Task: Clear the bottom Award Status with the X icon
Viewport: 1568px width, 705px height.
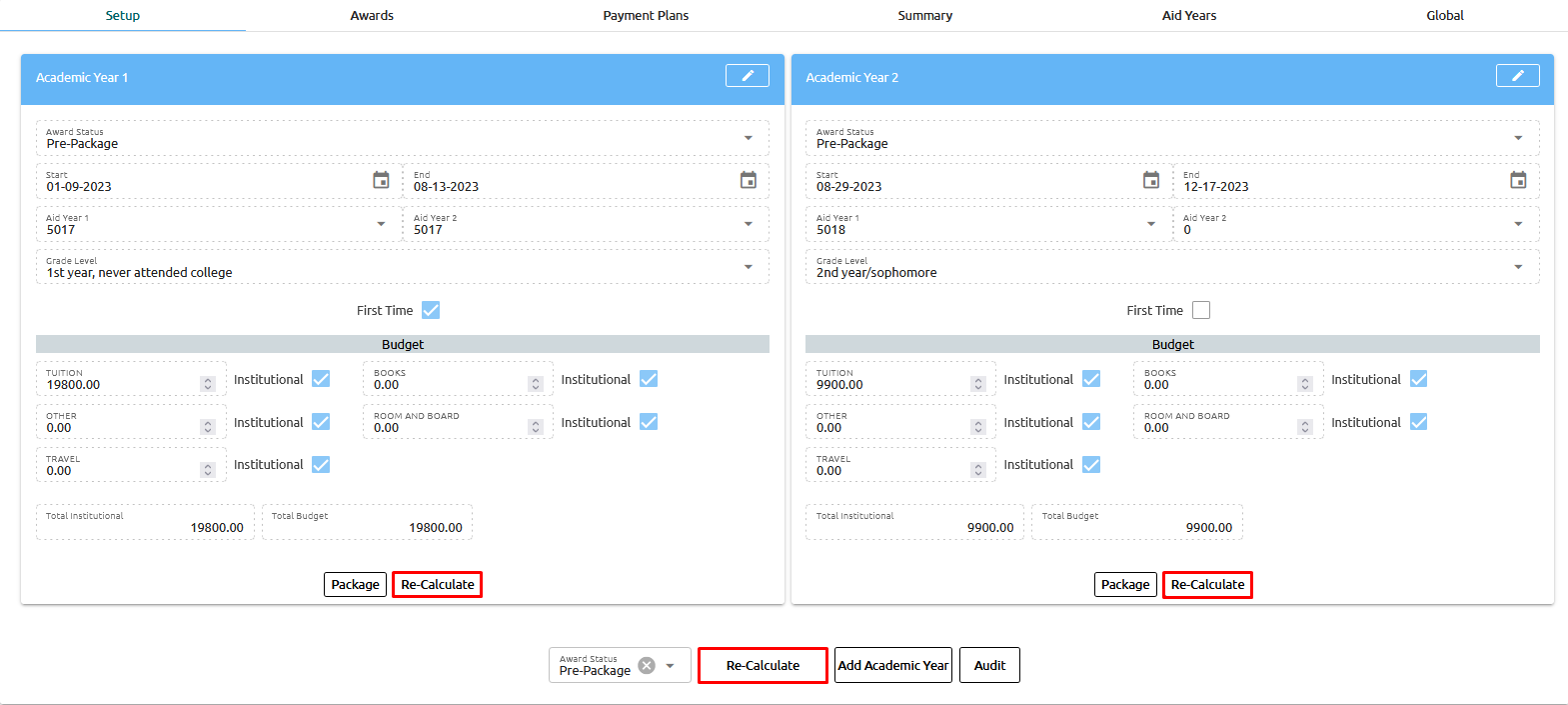Action: [647, 666]
